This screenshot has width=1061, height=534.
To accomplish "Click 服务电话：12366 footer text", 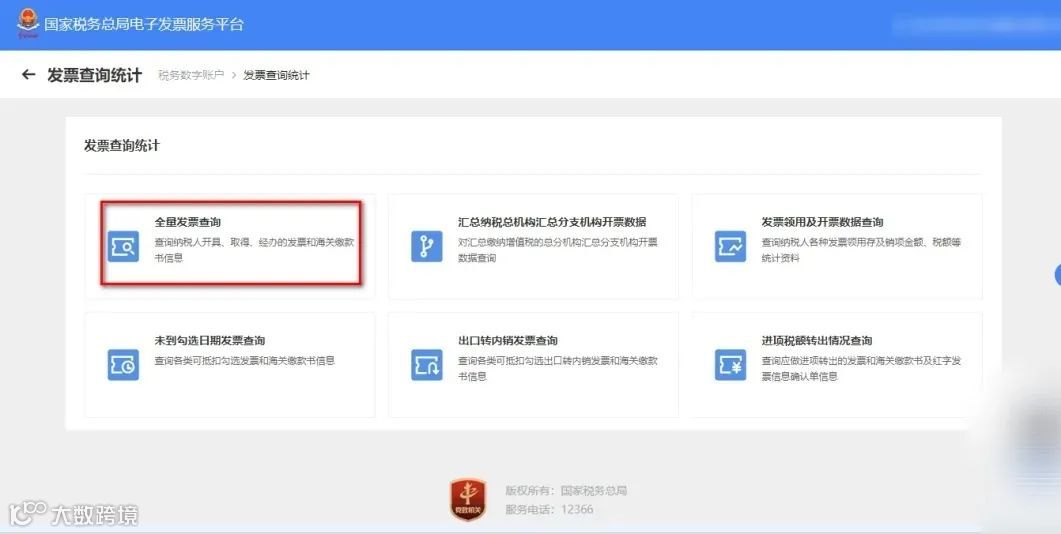I will tap(549, 510).
